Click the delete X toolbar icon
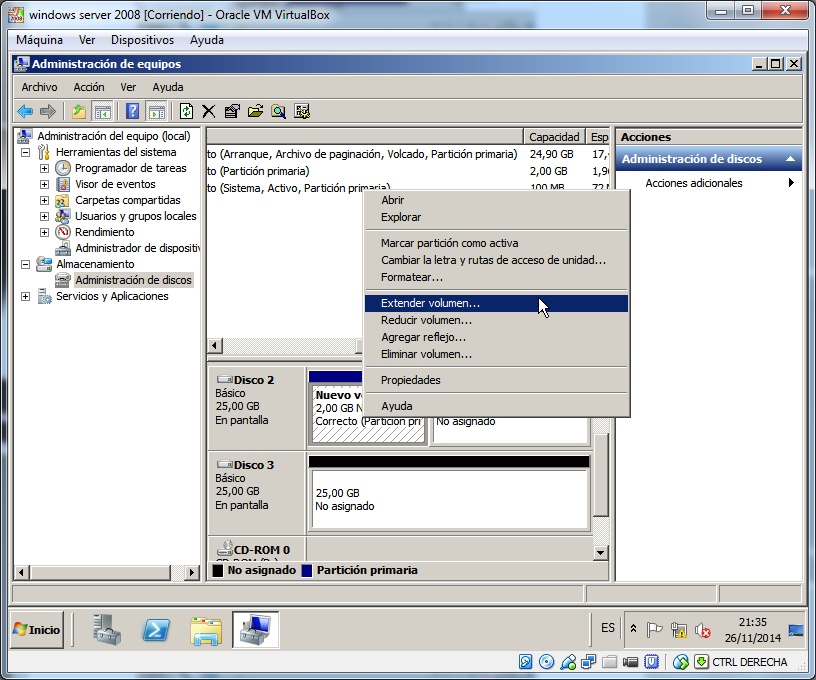816x680 pixels. [209, 111]
